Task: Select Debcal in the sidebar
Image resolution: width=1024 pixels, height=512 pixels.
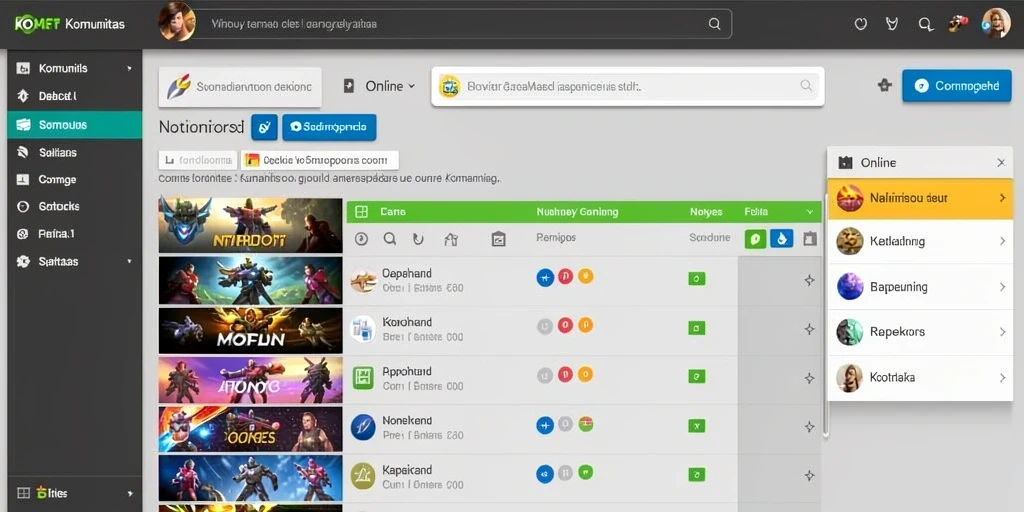Action: (74, 96)
